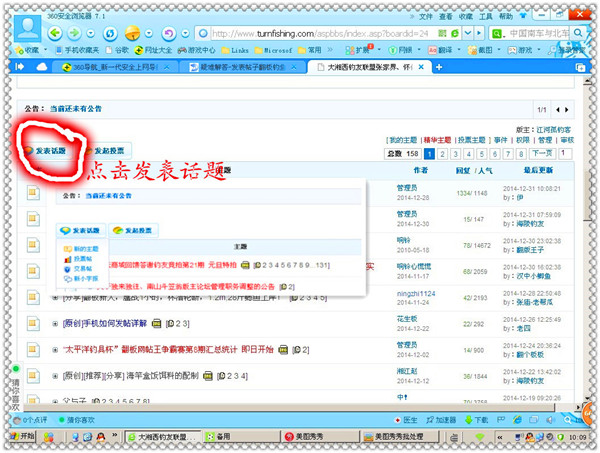Screen dimensions: 600x453
Task: Click the announcement previous arrow
Action: point(558,110)
